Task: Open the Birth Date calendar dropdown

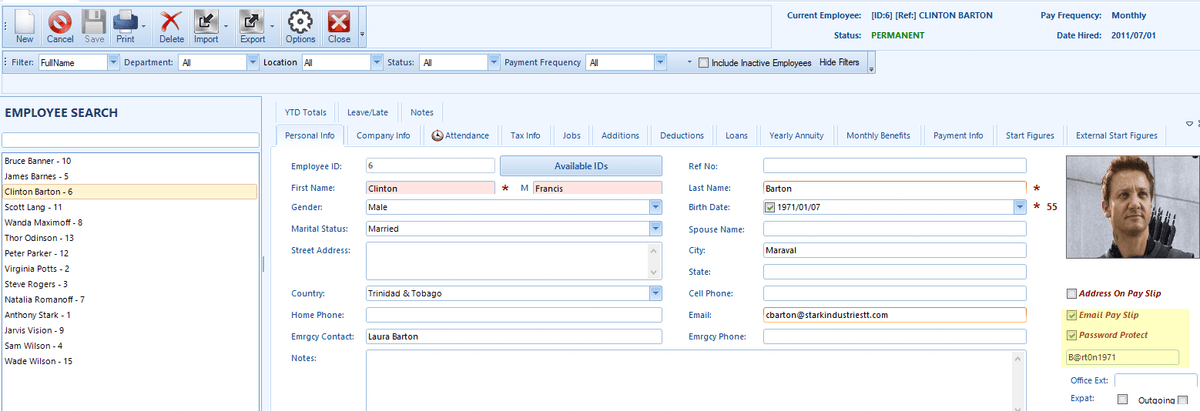Action: click(1019, 207)
